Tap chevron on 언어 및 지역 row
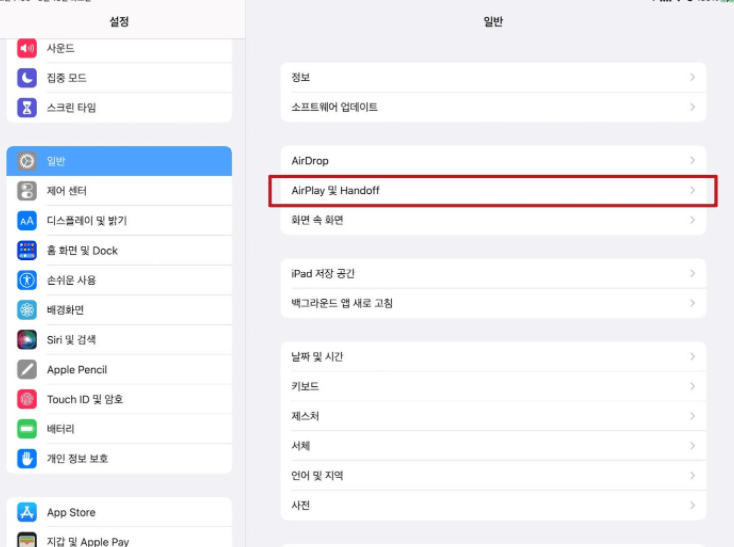The image size is (734, 547). [x=692, y=475]
